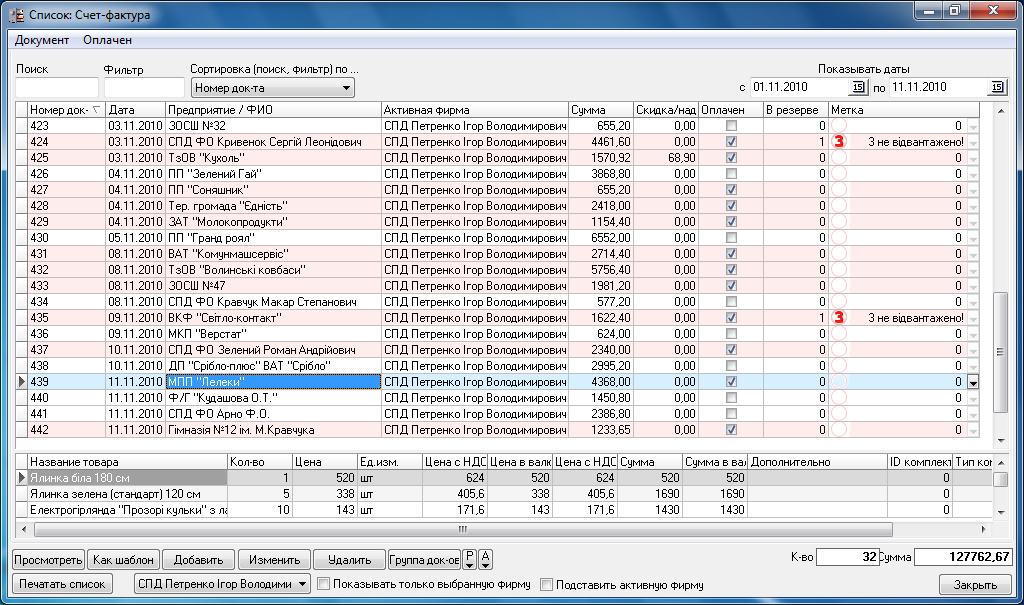Click the Добавить button
Viewport: 1024px width, 605px height.
(199, 560)
